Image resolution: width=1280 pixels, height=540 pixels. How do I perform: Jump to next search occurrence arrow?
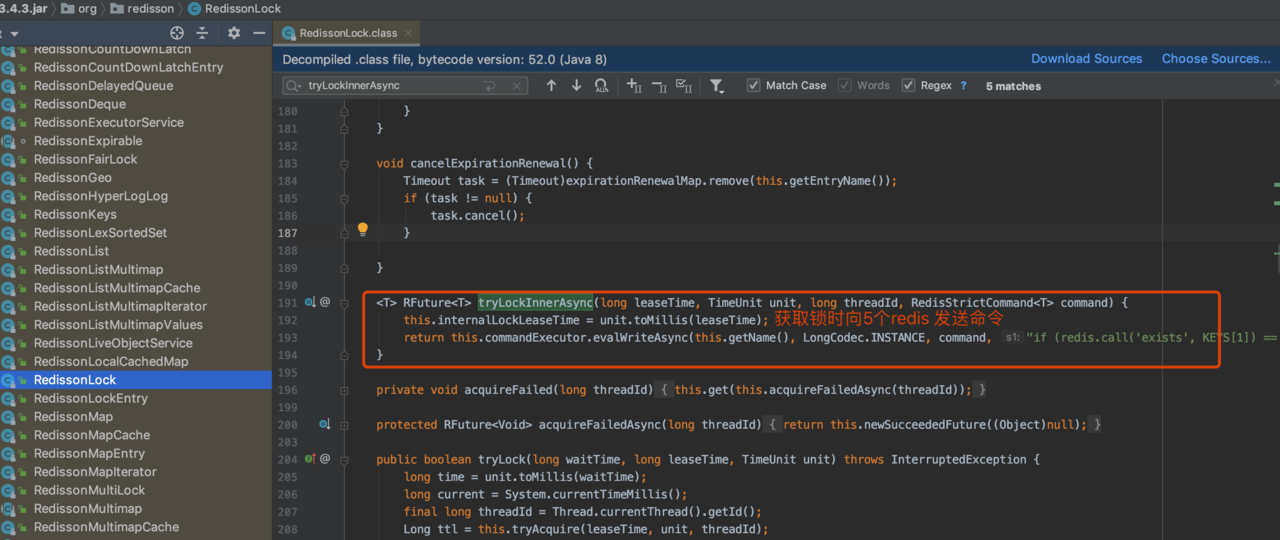[x=576, y=86]
